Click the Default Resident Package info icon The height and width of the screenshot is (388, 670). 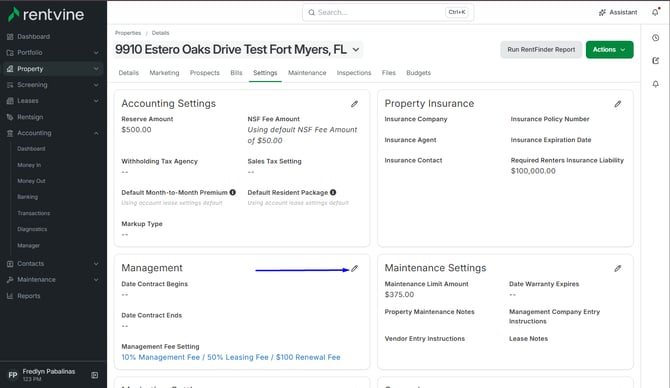[x=333, y=192]
